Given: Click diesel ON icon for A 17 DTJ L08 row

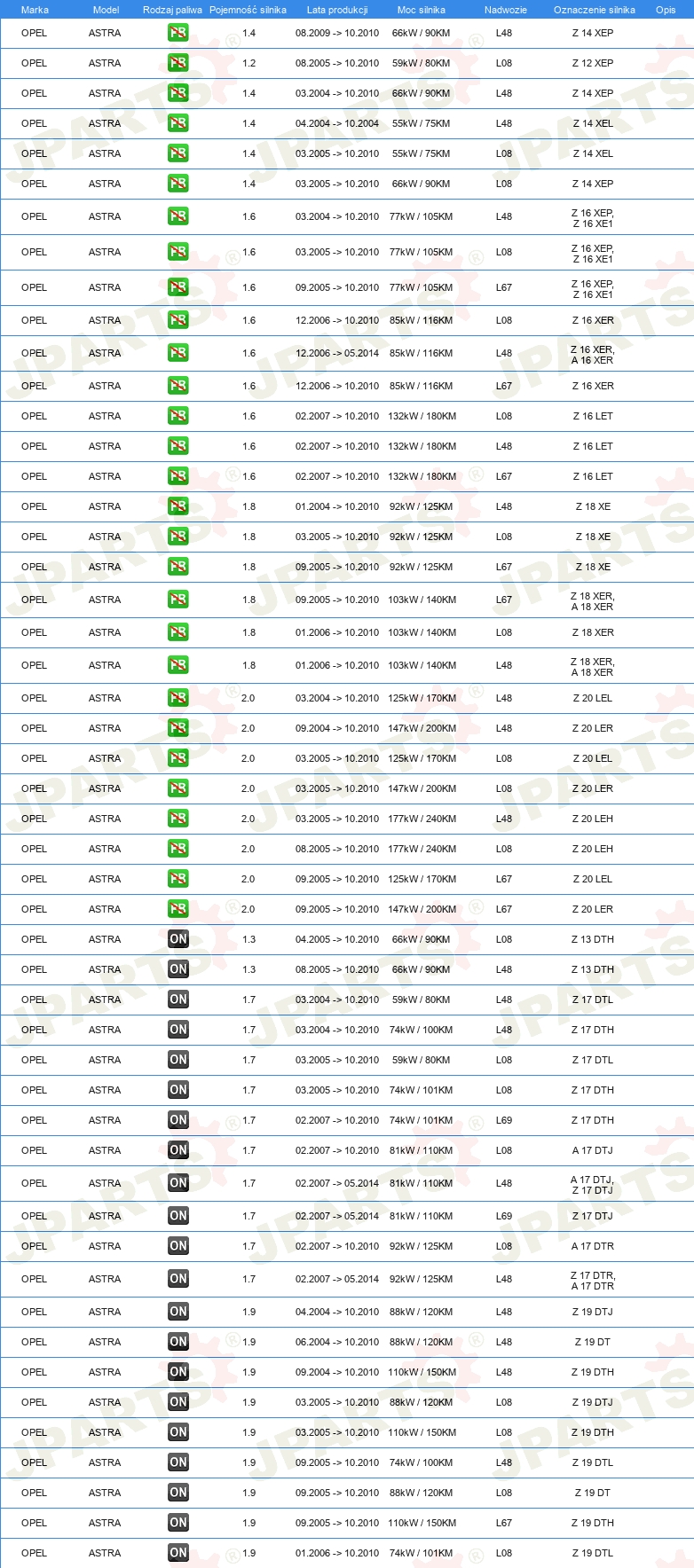Looking at the screenshot, I should coord(178,1150).
